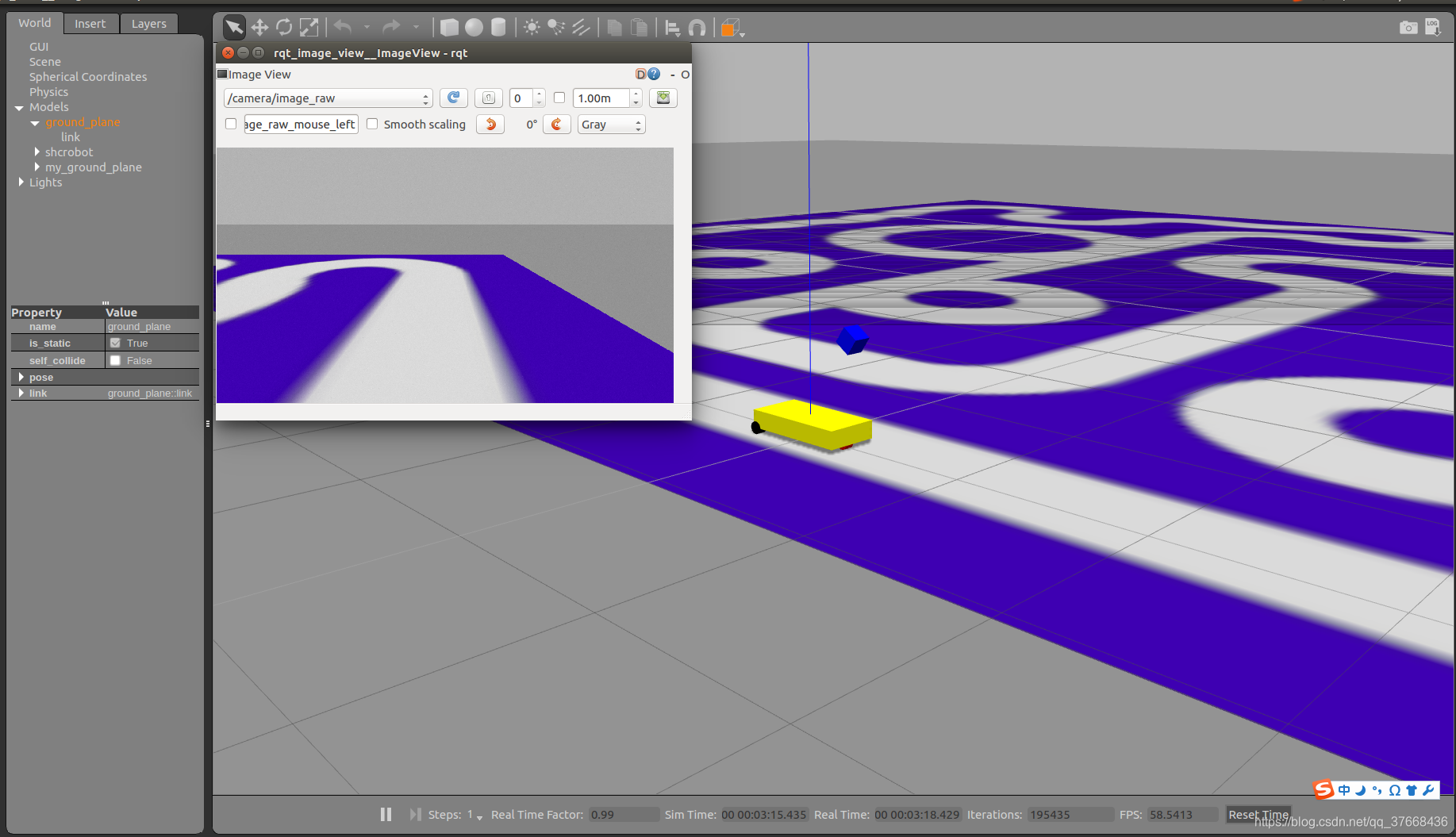Activate the scale mode tool
This screenshot has height=837, width=1456.
point(309,28)
